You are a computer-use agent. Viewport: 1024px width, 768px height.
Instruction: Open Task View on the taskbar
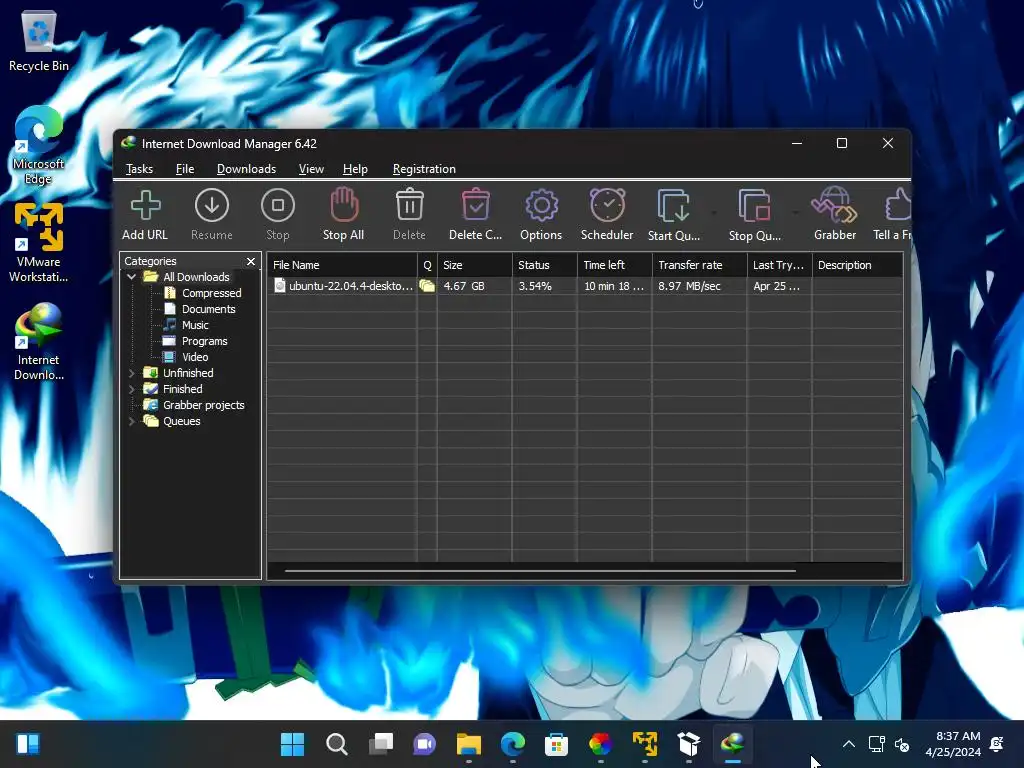point(381,744)
